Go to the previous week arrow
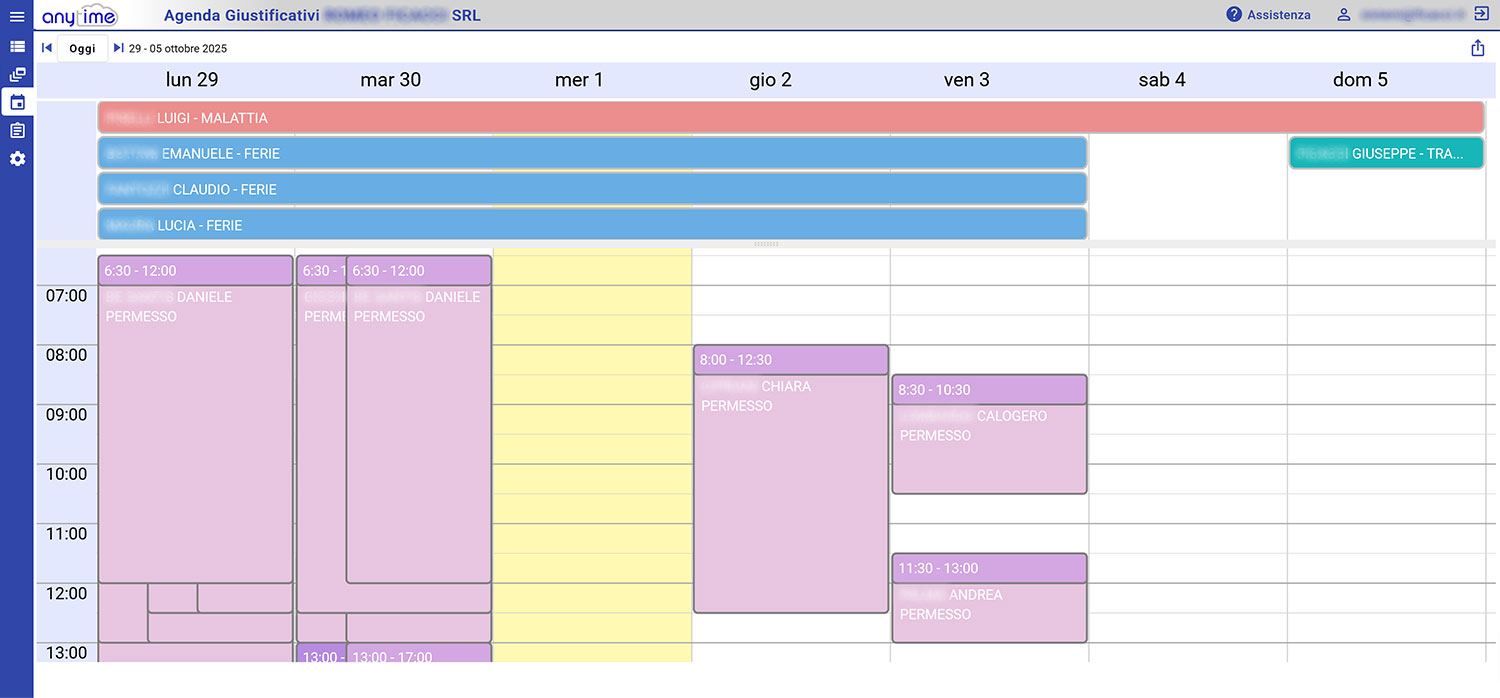The width and height of the screenshot is (1500, 698). coord(47,48)
